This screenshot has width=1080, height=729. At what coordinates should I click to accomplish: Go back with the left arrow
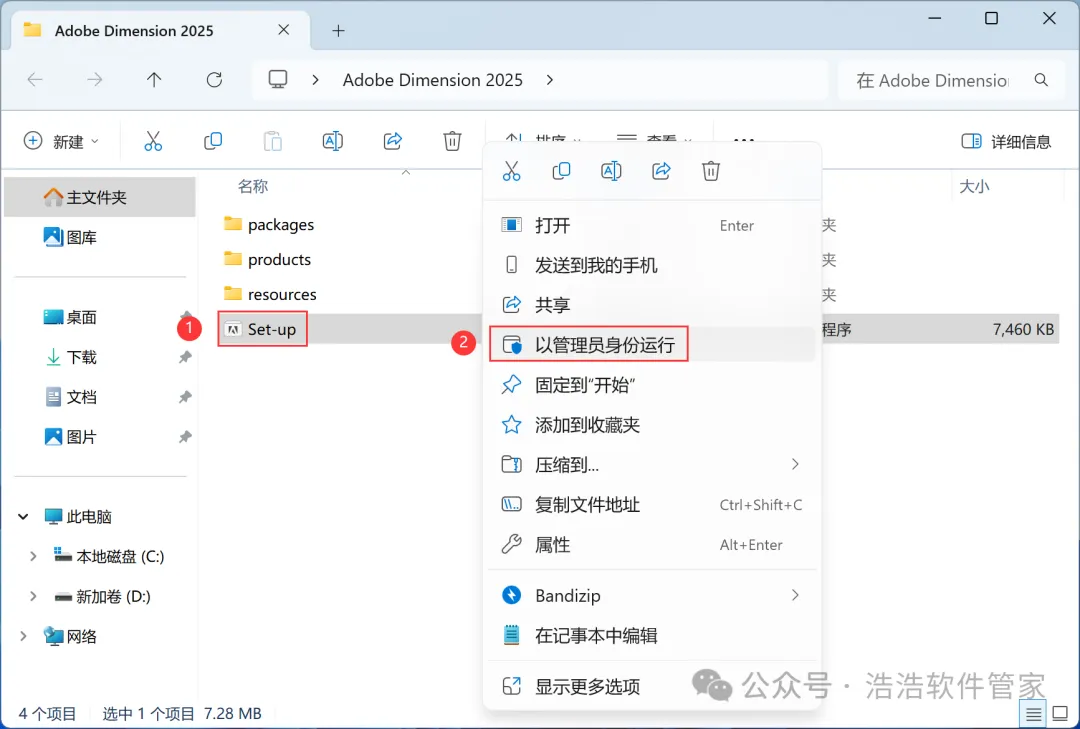click(35, 80)
